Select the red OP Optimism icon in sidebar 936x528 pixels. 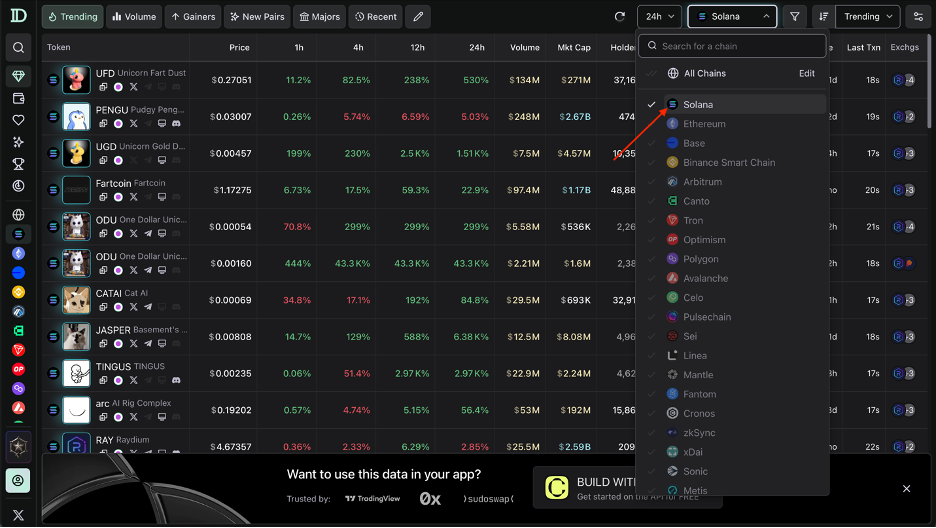coord(19,369)
